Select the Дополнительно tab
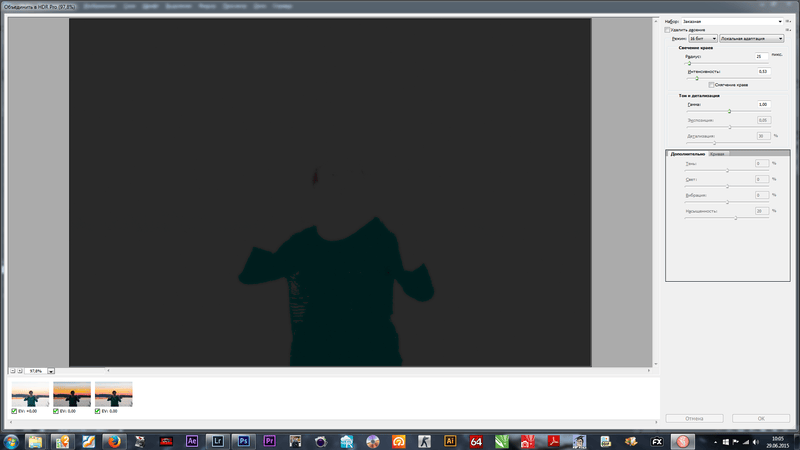This screenshot has width=800, height=450. click(688, 153)
